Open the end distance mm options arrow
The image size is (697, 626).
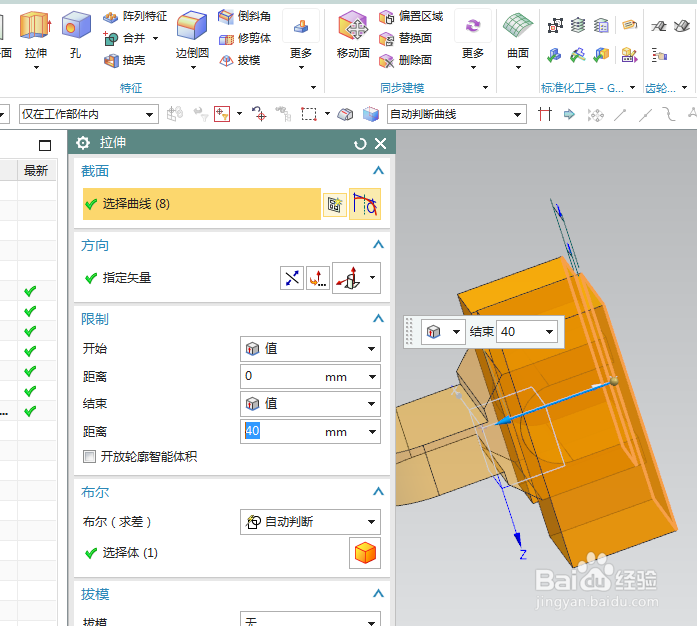(x=372, y=432)
